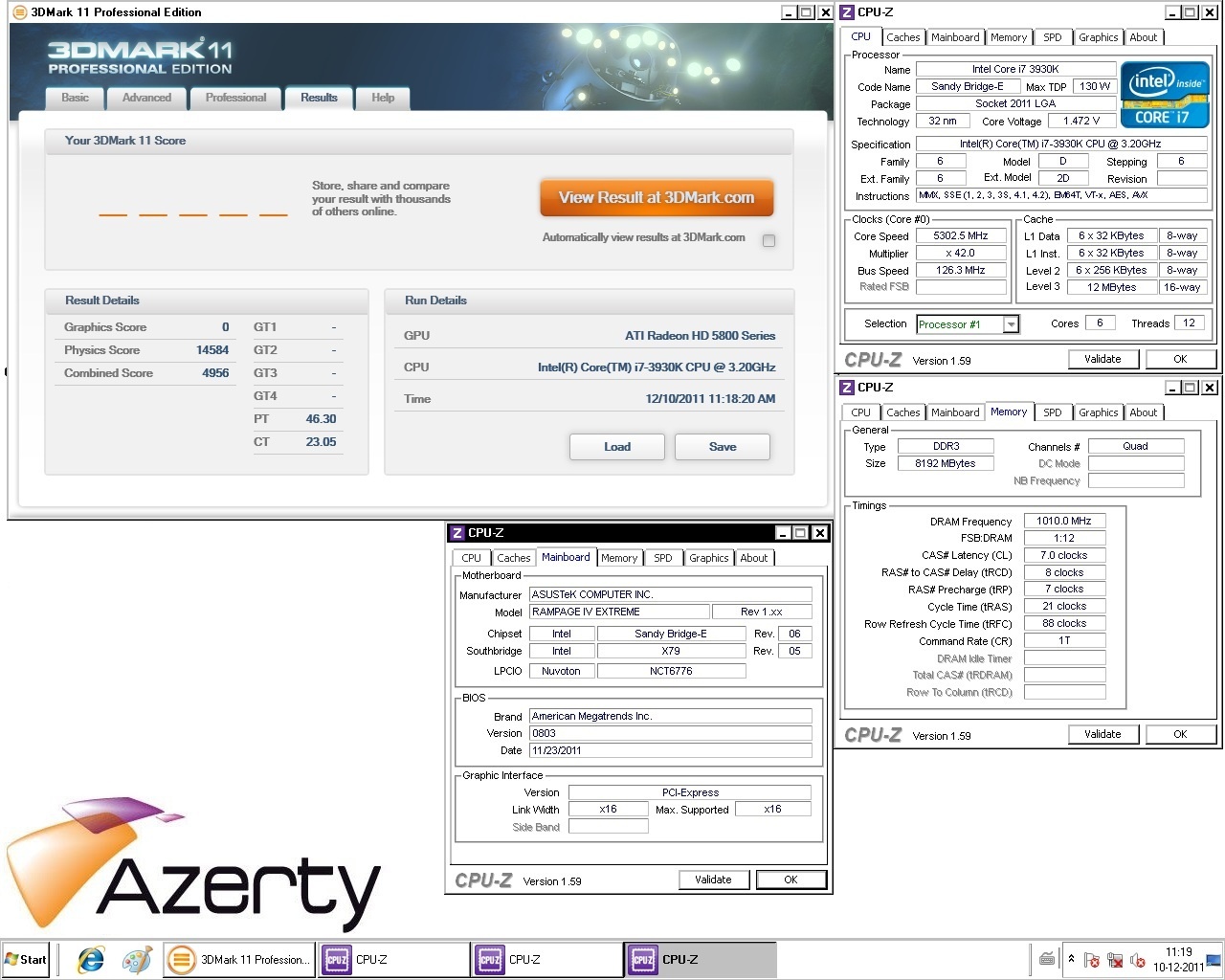The height and width of the screenshot is (980, 1225).
Task: Click the memory Size field 8192 MBytes
Action: point(946,463)
